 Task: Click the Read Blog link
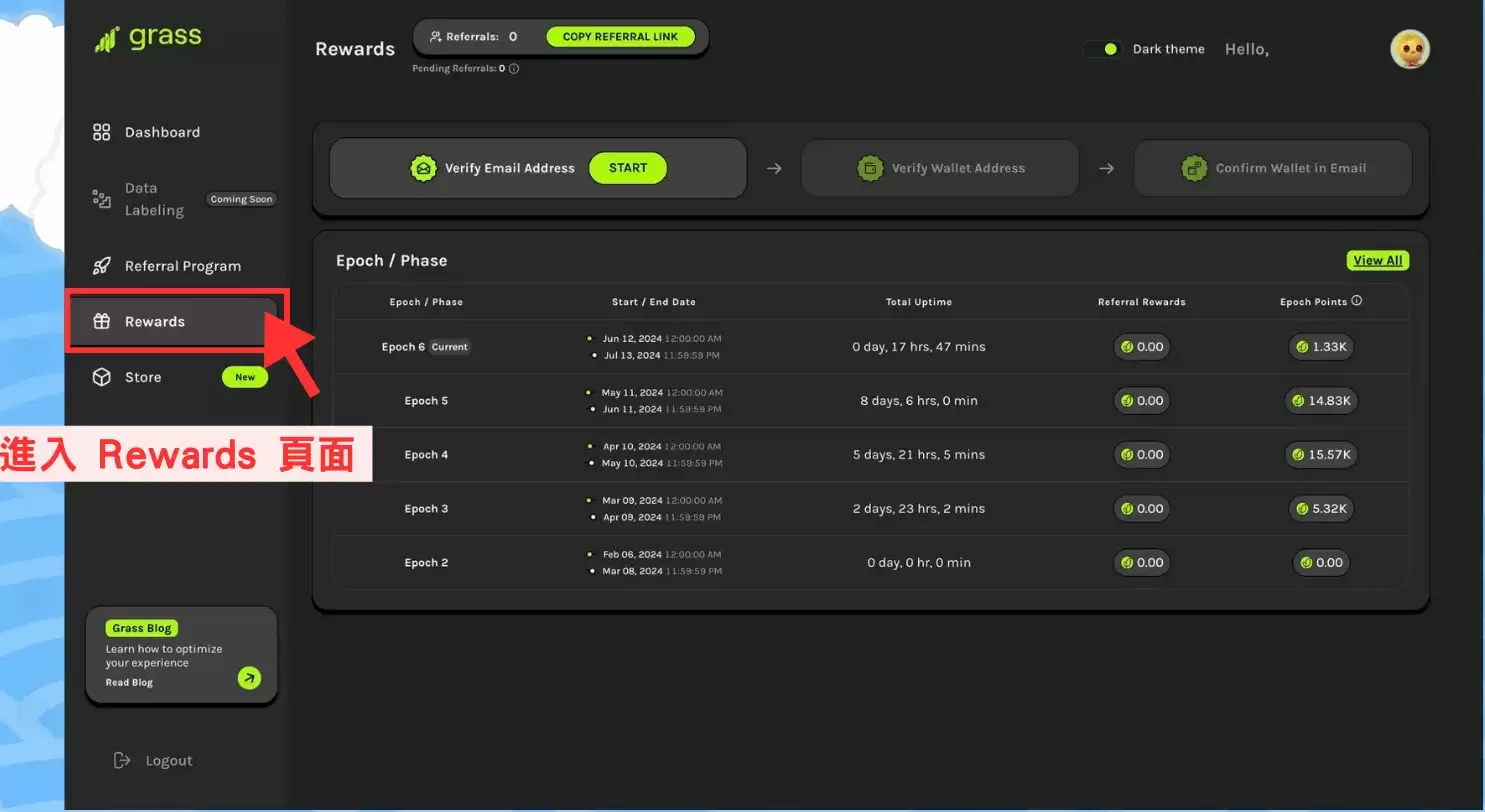point(129,683)
